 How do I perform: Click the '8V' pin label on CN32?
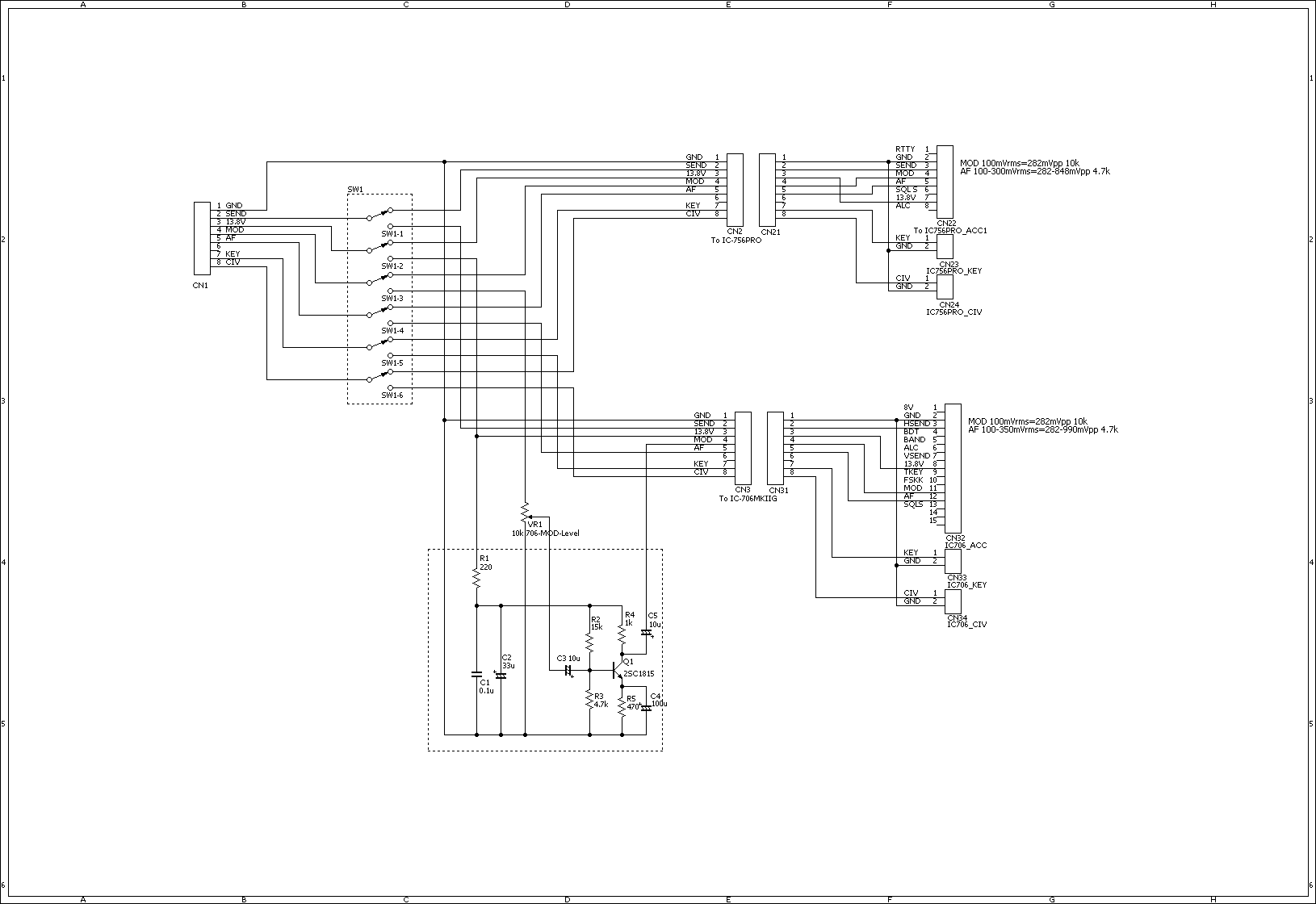coord(908,408)
